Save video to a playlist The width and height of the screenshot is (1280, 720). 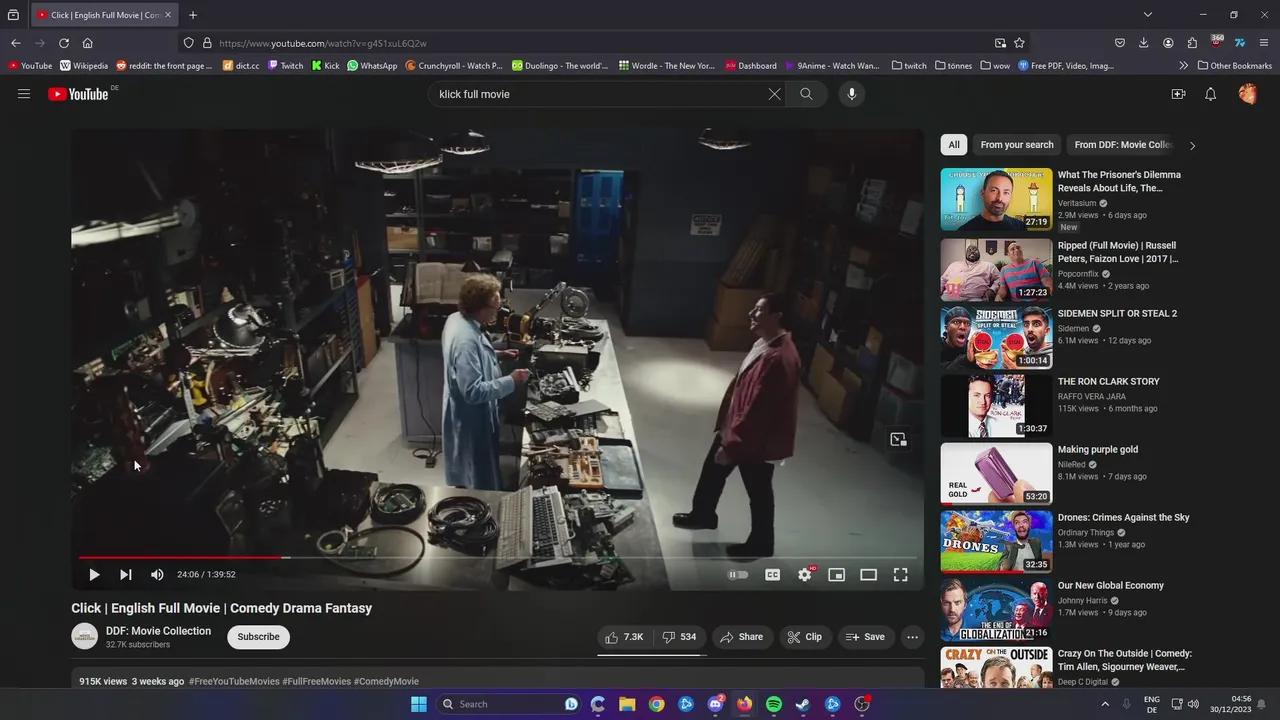(x=865, y=637)
